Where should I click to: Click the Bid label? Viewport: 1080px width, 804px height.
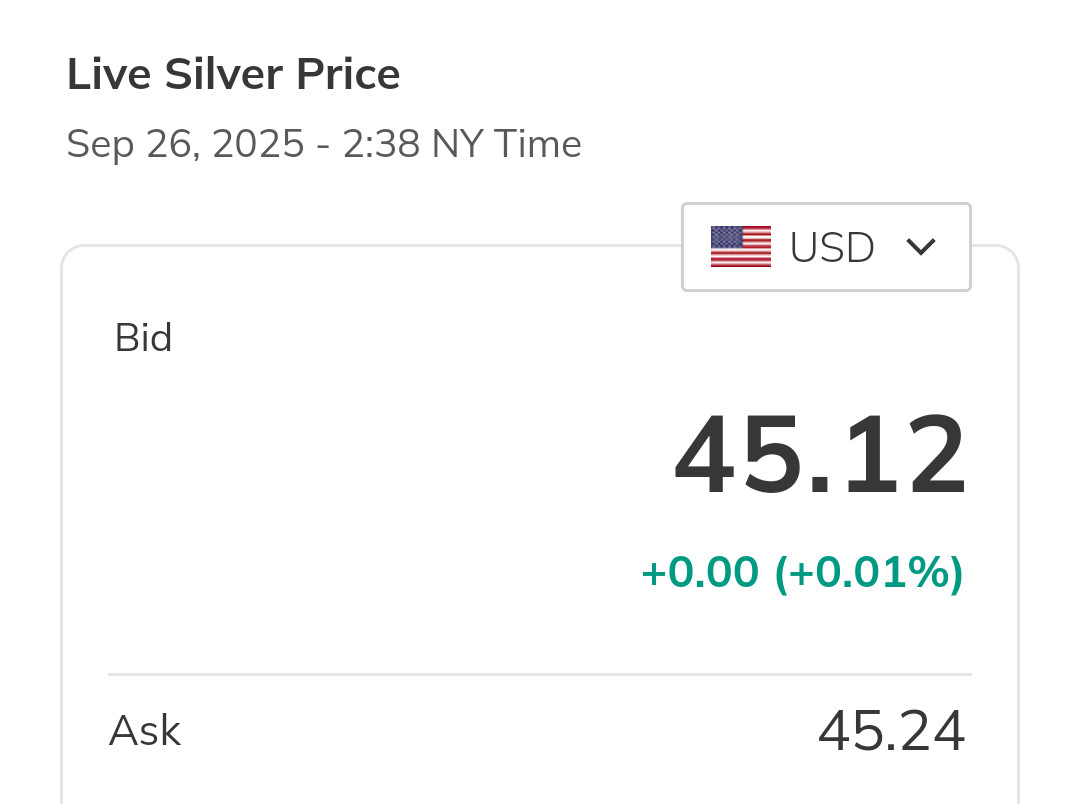tap(144, 338)
